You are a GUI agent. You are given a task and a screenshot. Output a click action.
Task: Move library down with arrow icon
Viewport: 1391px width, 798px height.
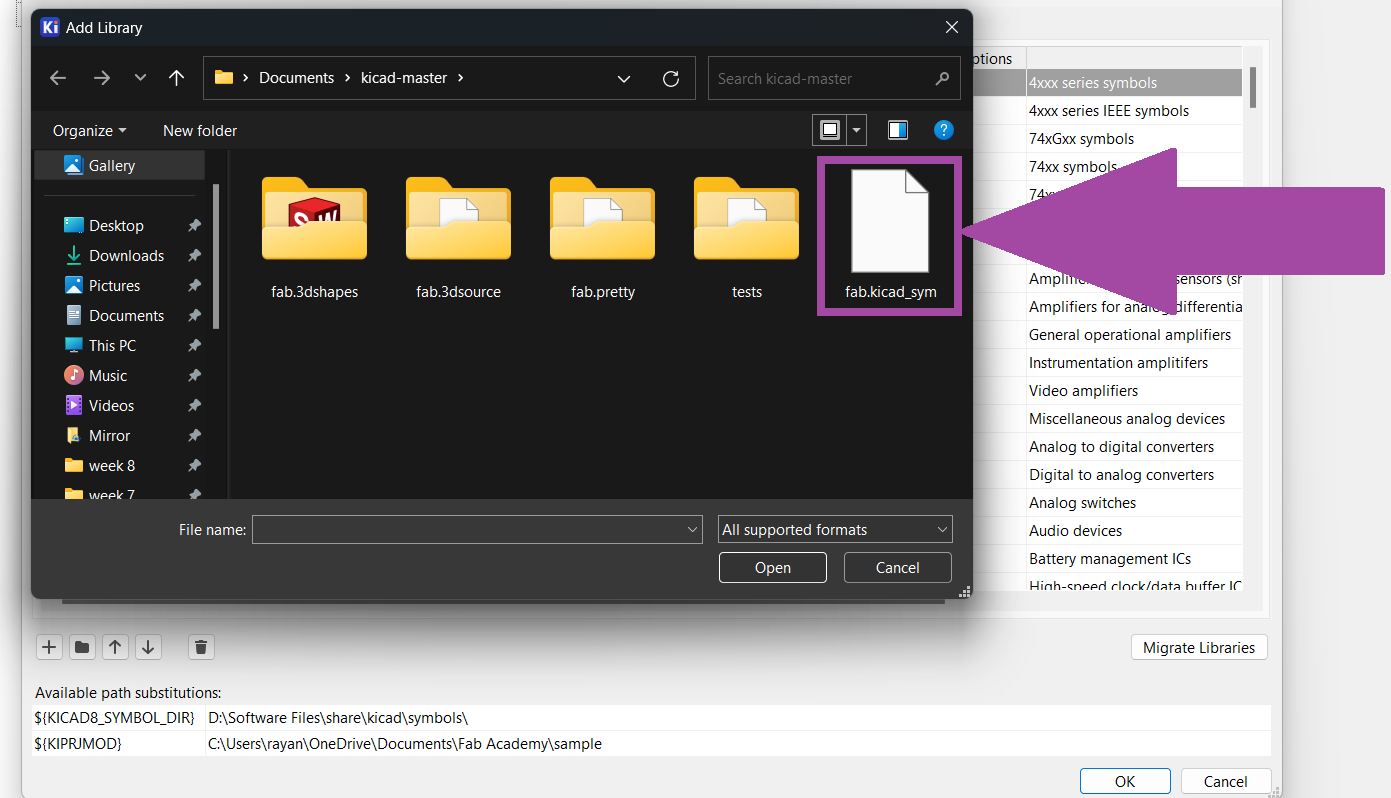[x=148, y=647]
